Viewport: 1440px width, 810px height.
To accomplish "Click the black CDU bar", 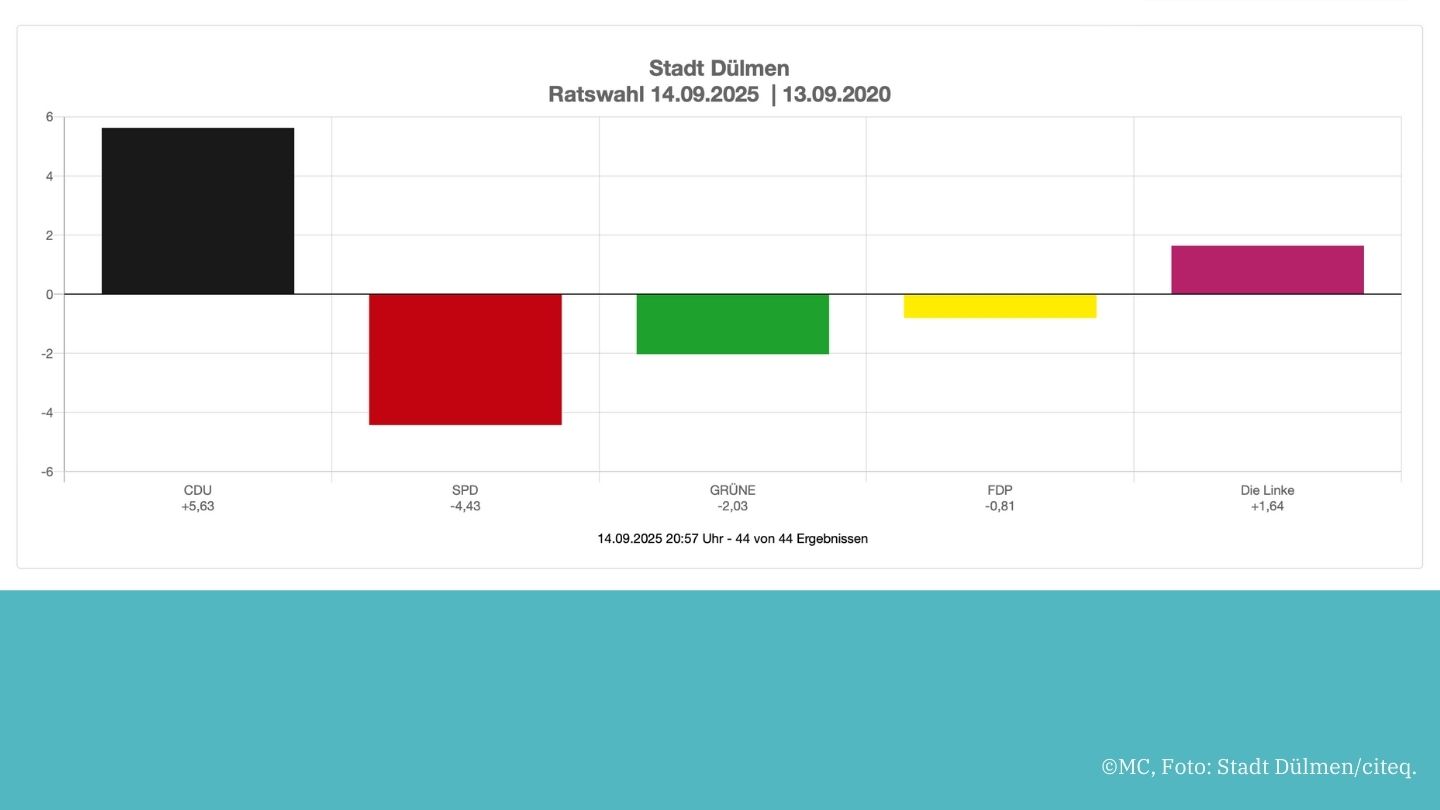I will 198,211.
